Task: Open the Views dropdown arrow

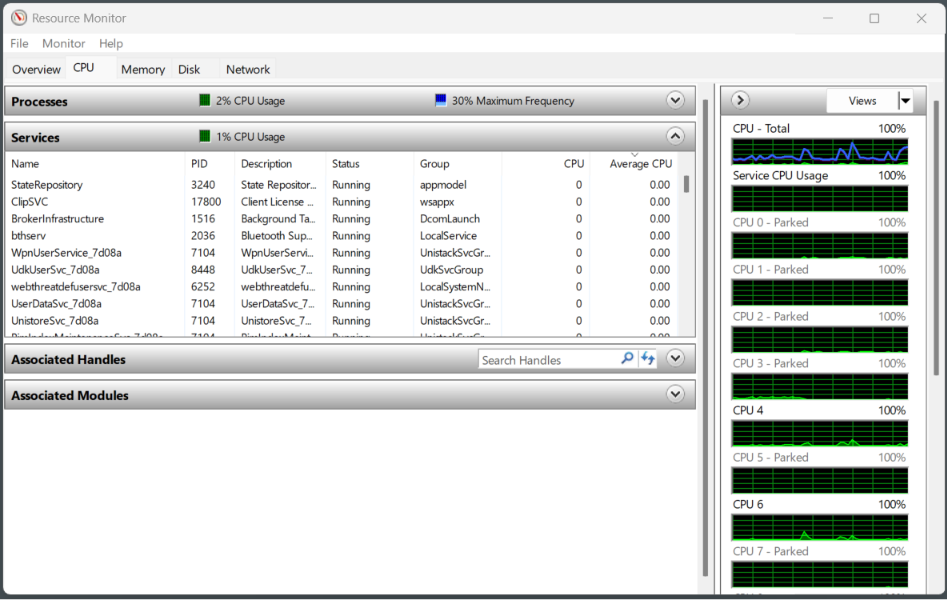Action: coord(905,101)
